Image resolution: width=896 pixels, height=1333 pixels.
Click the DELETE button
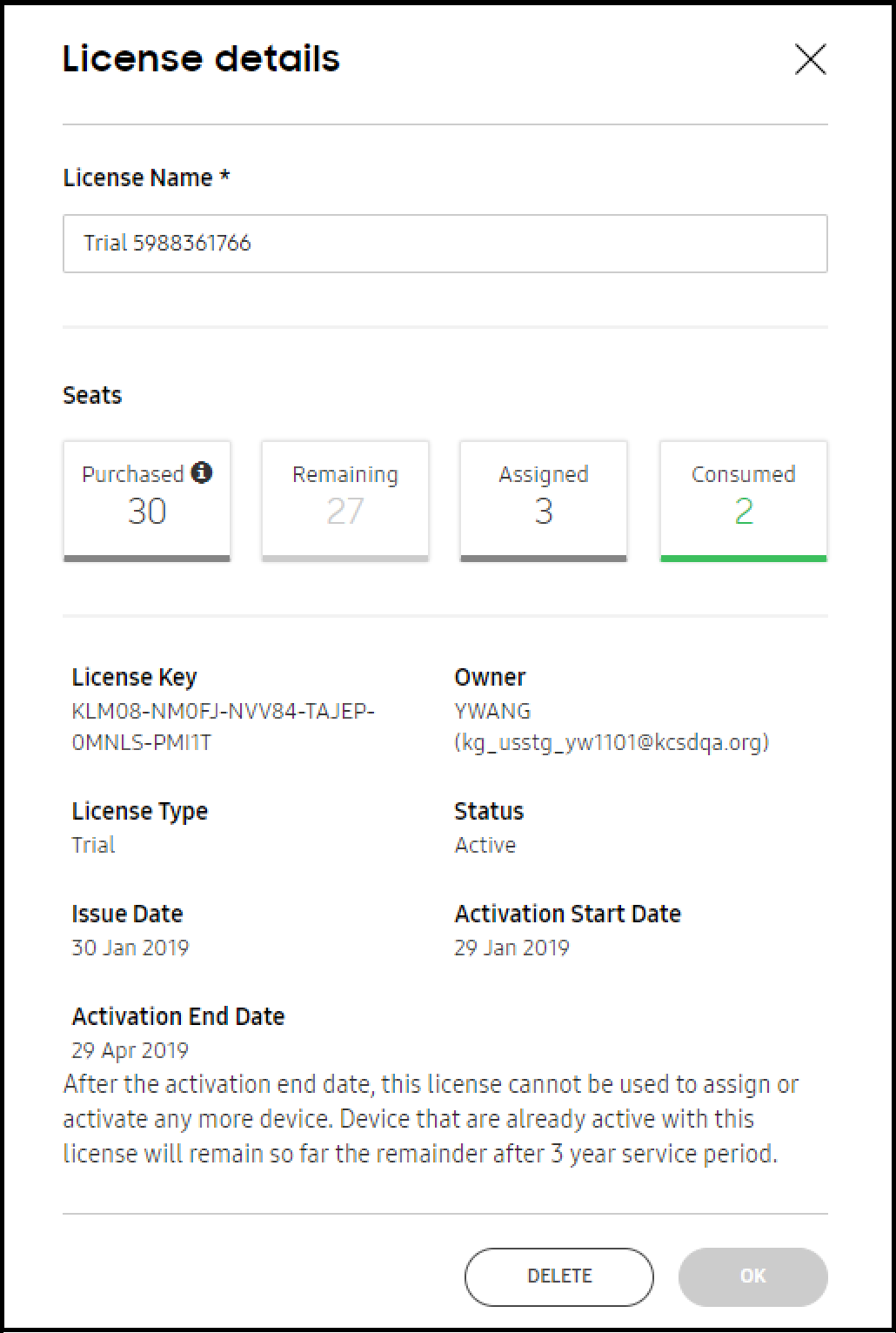pos(558,1276)
